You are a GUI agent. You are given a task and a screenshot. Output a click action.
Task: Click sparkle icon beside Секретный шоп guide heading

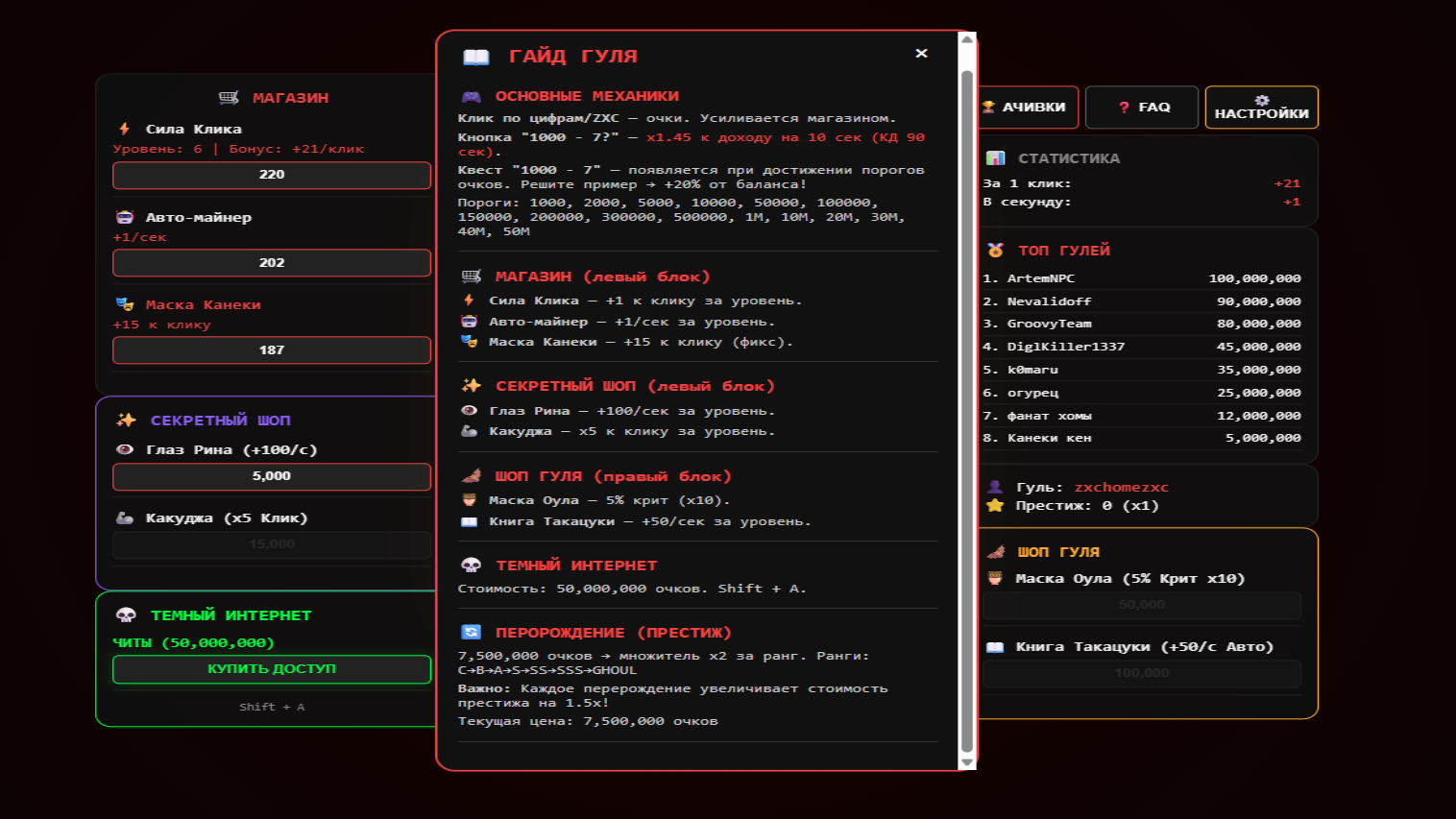tap(472, 386)
